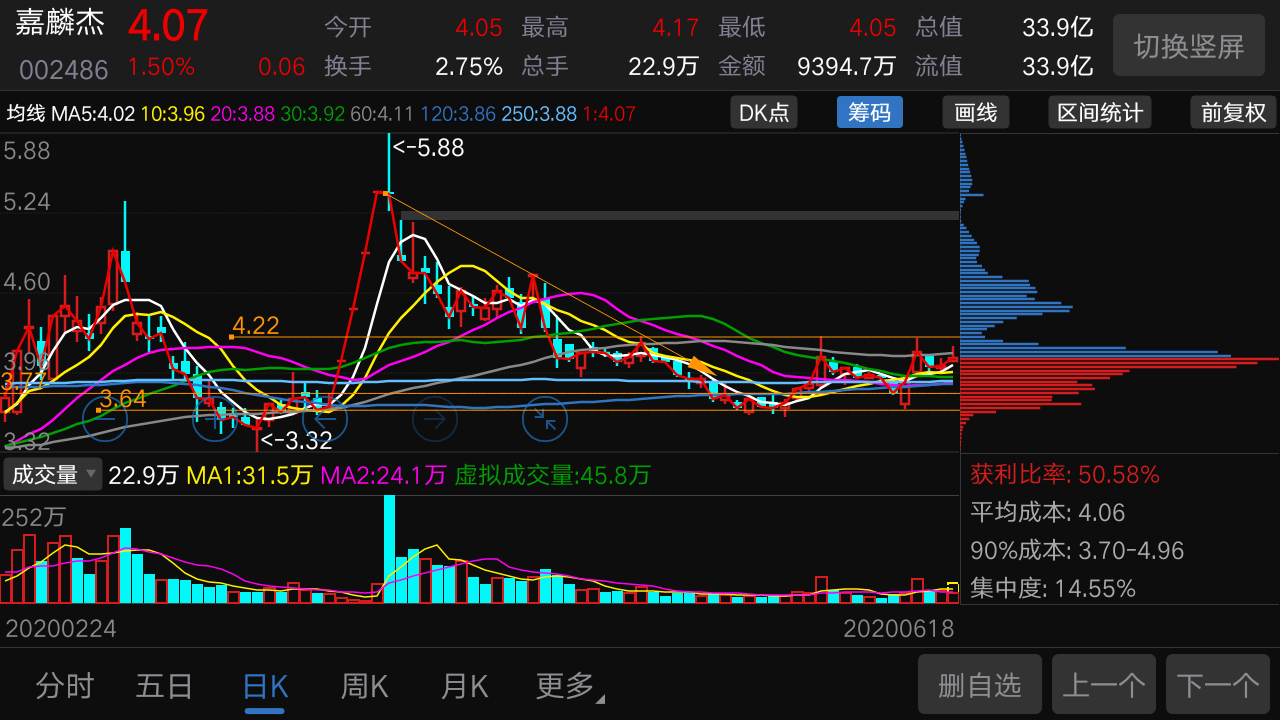Click the tallest cyan volume bar
Screen dimensions: 1280x720
(x=390, y=549)
